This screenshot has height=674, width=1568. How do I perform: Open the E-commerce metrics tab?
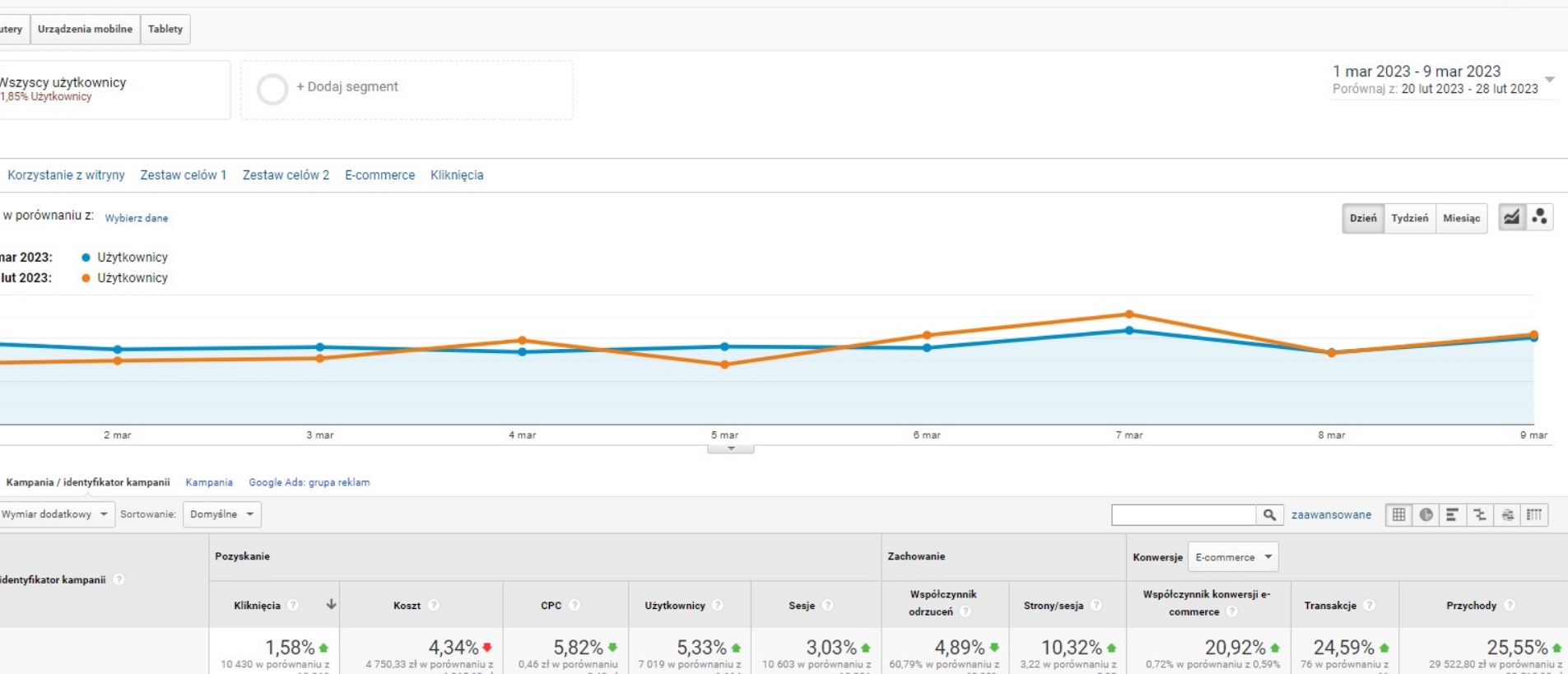click(379, 175)
